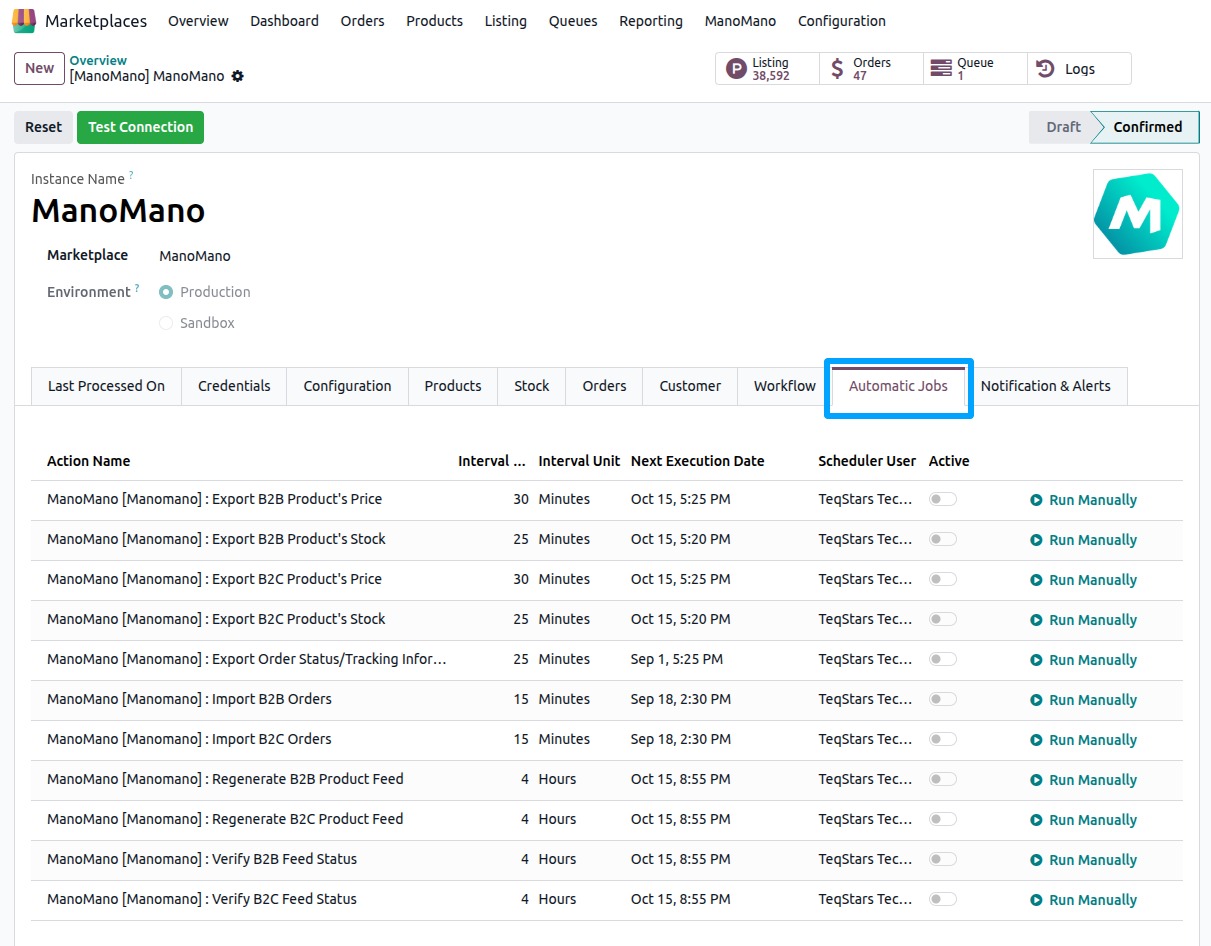Image resolution: width=1211 pixels, height=946 pixels.
Task: Open the Queues menu
Action: click(573, 21)
